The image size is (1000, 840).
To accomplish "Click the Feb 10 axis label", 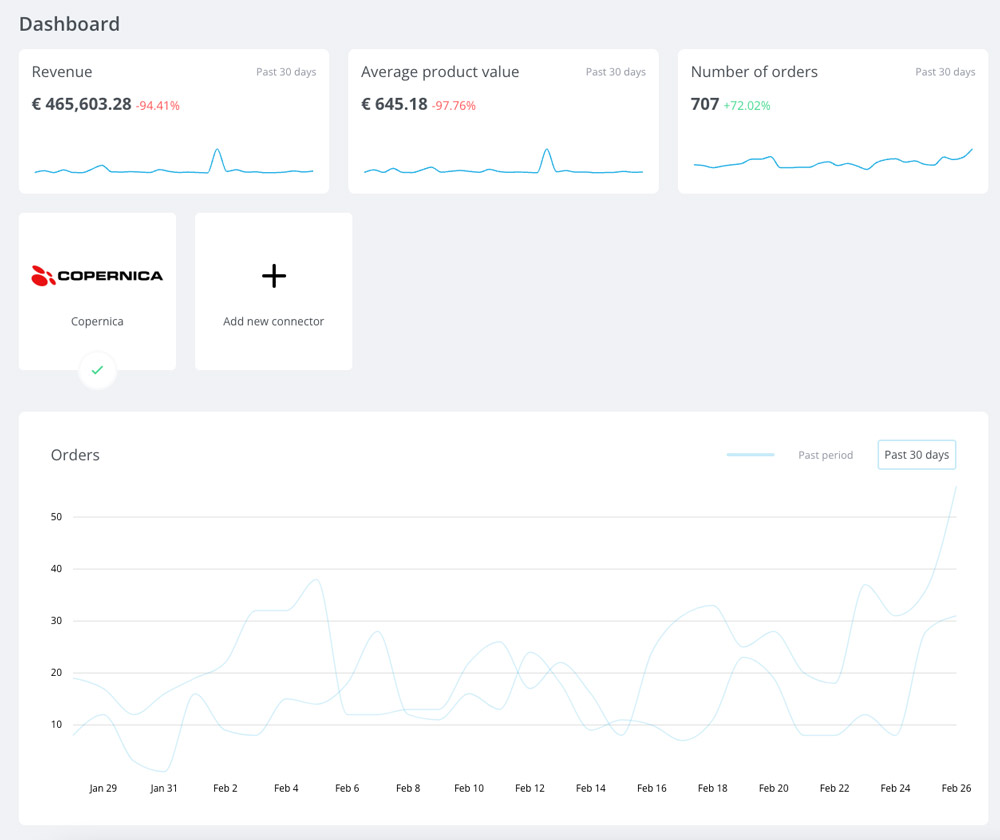I will [x=469, y=788].
